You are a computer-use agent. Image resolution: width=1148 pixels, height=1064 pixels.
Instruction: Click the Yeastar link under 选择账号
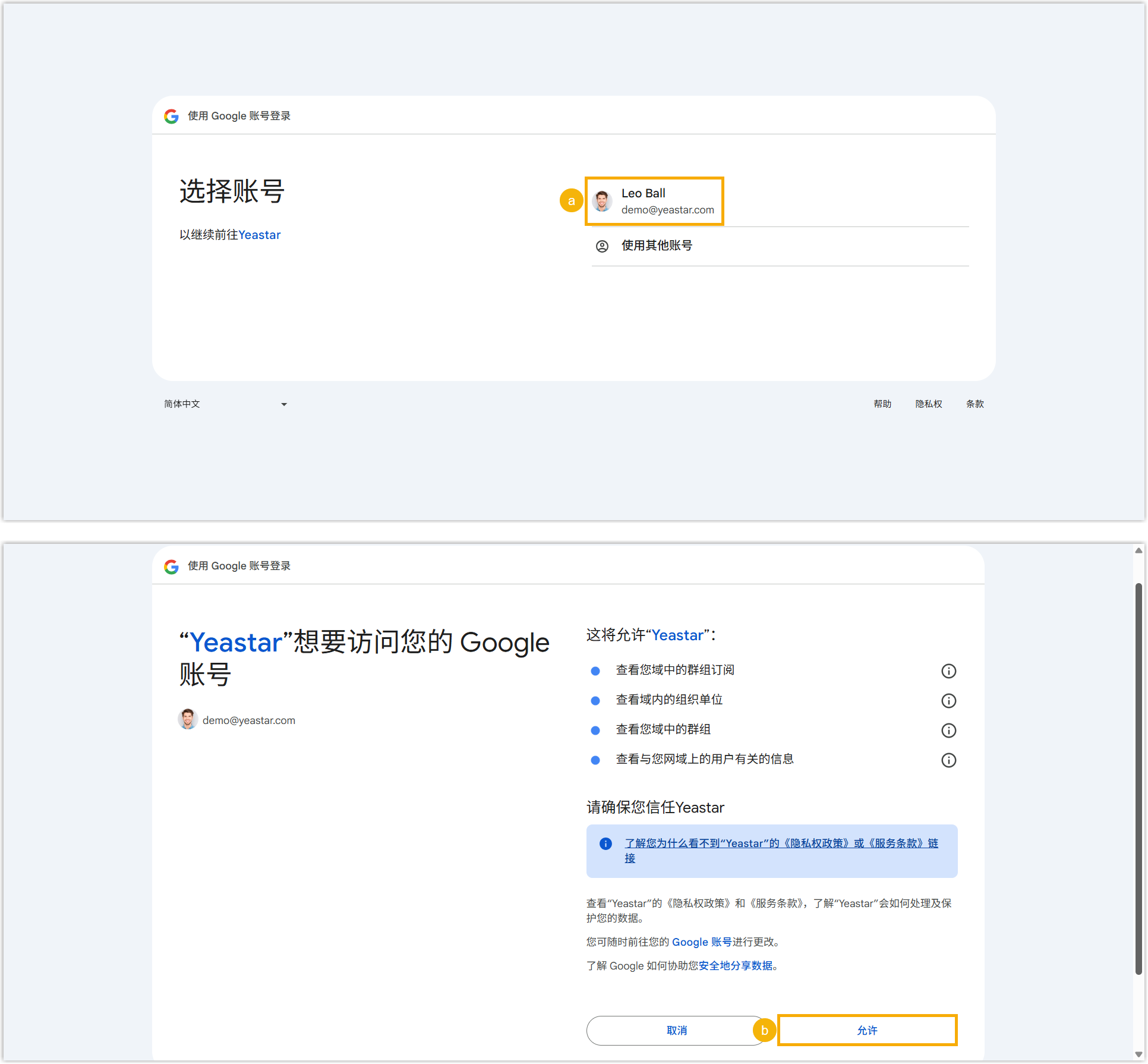click(x=259, y=235)
